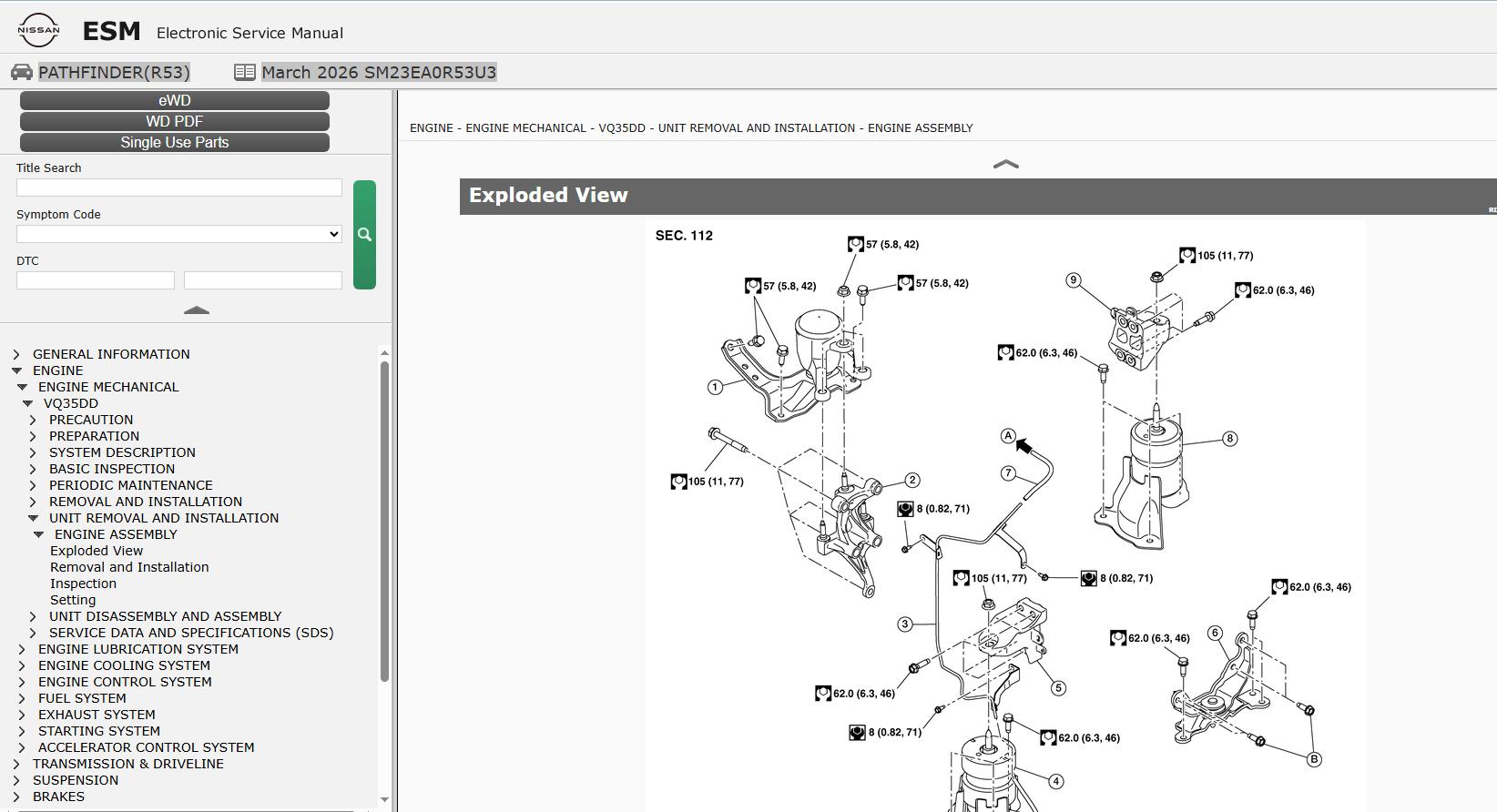This screenshot has width=1497, height=812.
Task: Click the Nissan logo icon
Action: [38, 31]
